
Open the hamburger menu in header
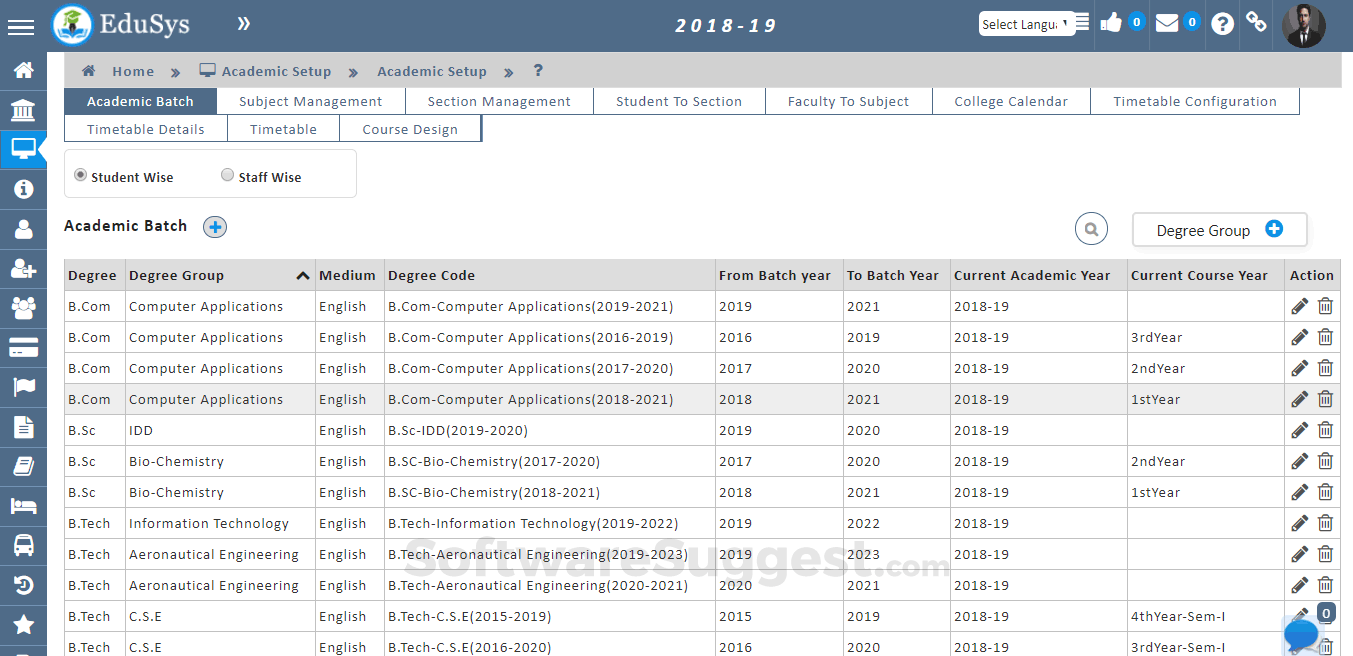21,27
